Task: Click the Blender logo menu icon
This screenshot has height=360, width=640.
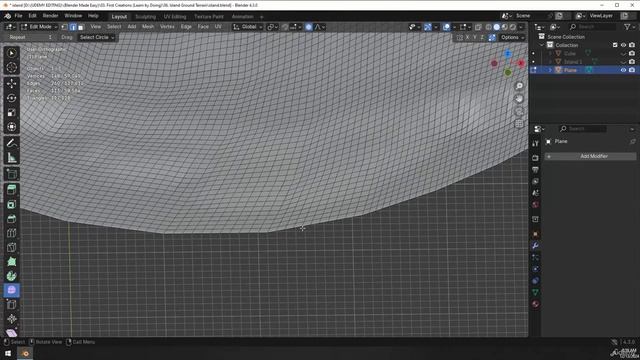Action: 7,16
